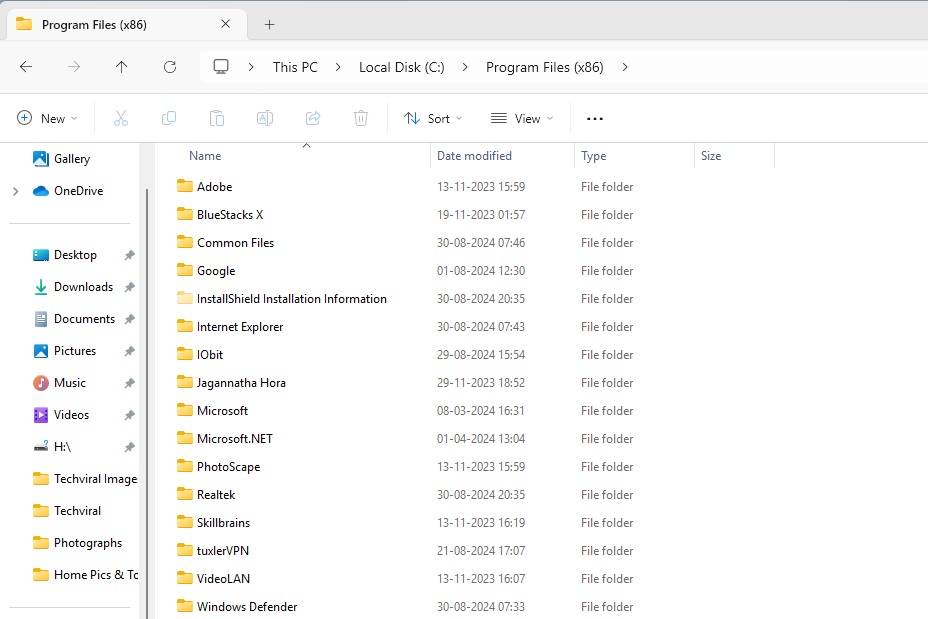Screen dimensions: 928x619
Task: Open the See more three-dots menu
Action: [595, 118]
